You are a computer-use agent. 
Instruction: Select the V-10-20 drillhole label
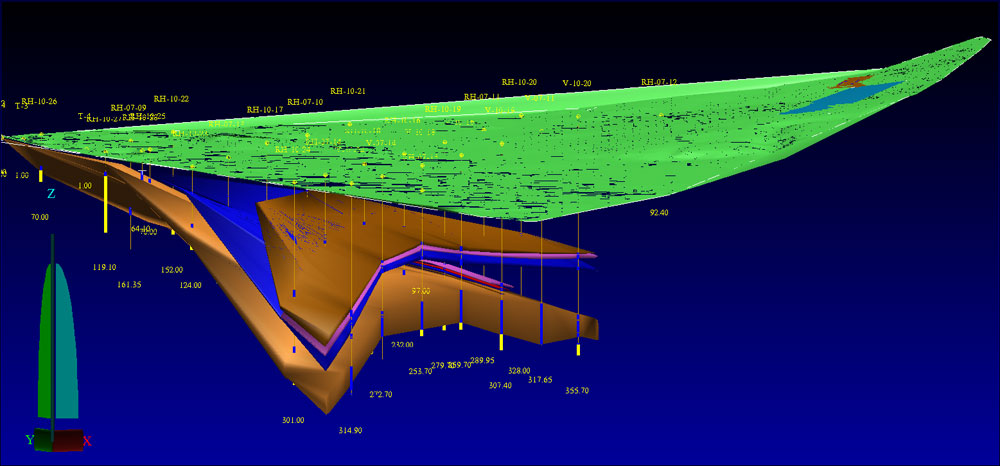(x=577, y=83)
